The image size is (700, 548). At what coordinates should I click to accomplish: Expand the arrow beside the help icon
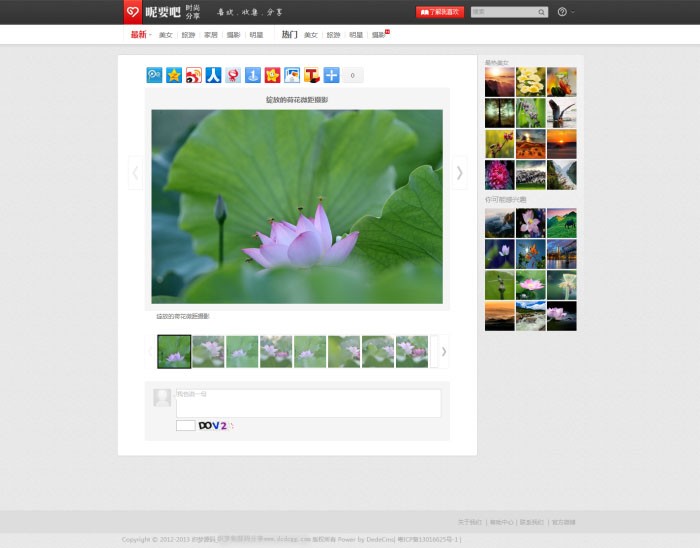tap(573, 12)
